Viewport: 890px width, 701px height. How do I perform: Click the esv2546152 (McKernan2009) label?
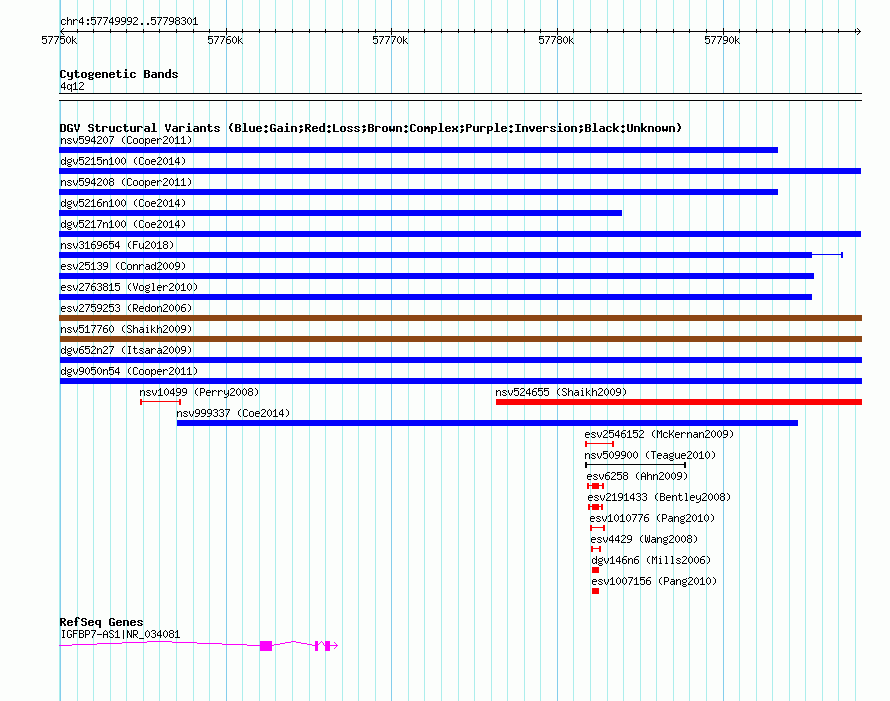click(659, 434)
